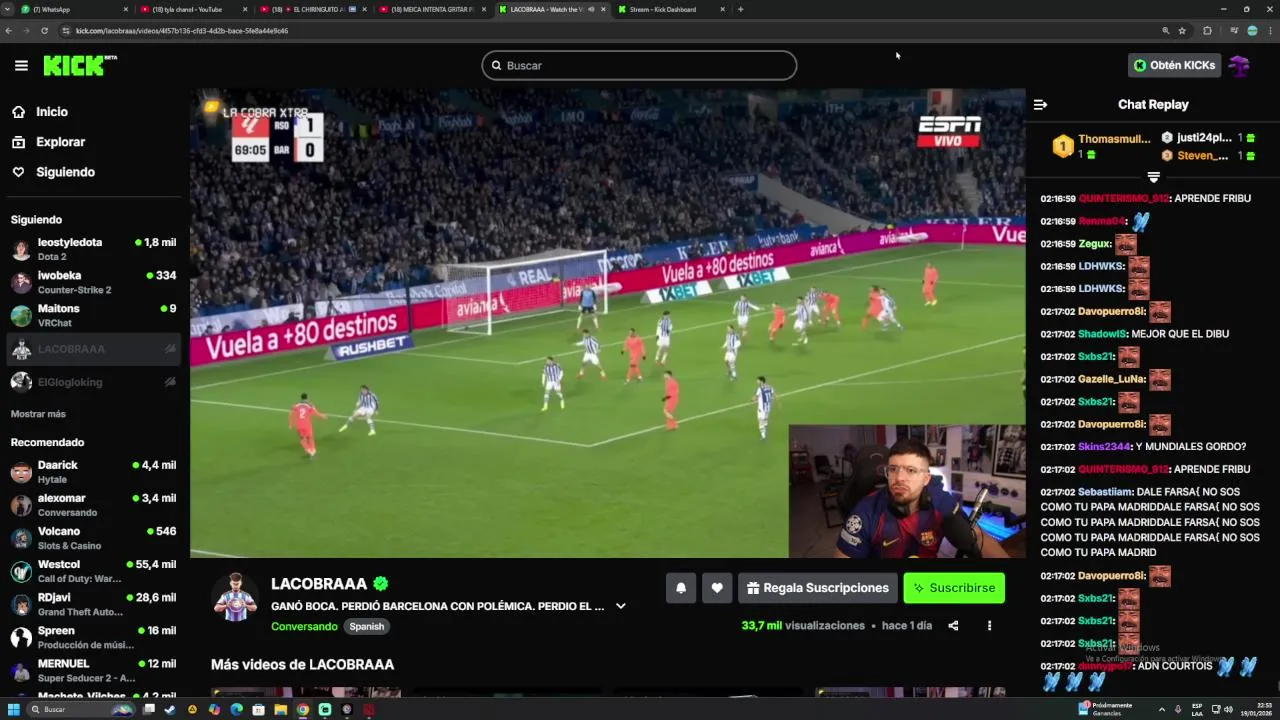
Task: Click the browser address bar URL
Action: [181, 31]
